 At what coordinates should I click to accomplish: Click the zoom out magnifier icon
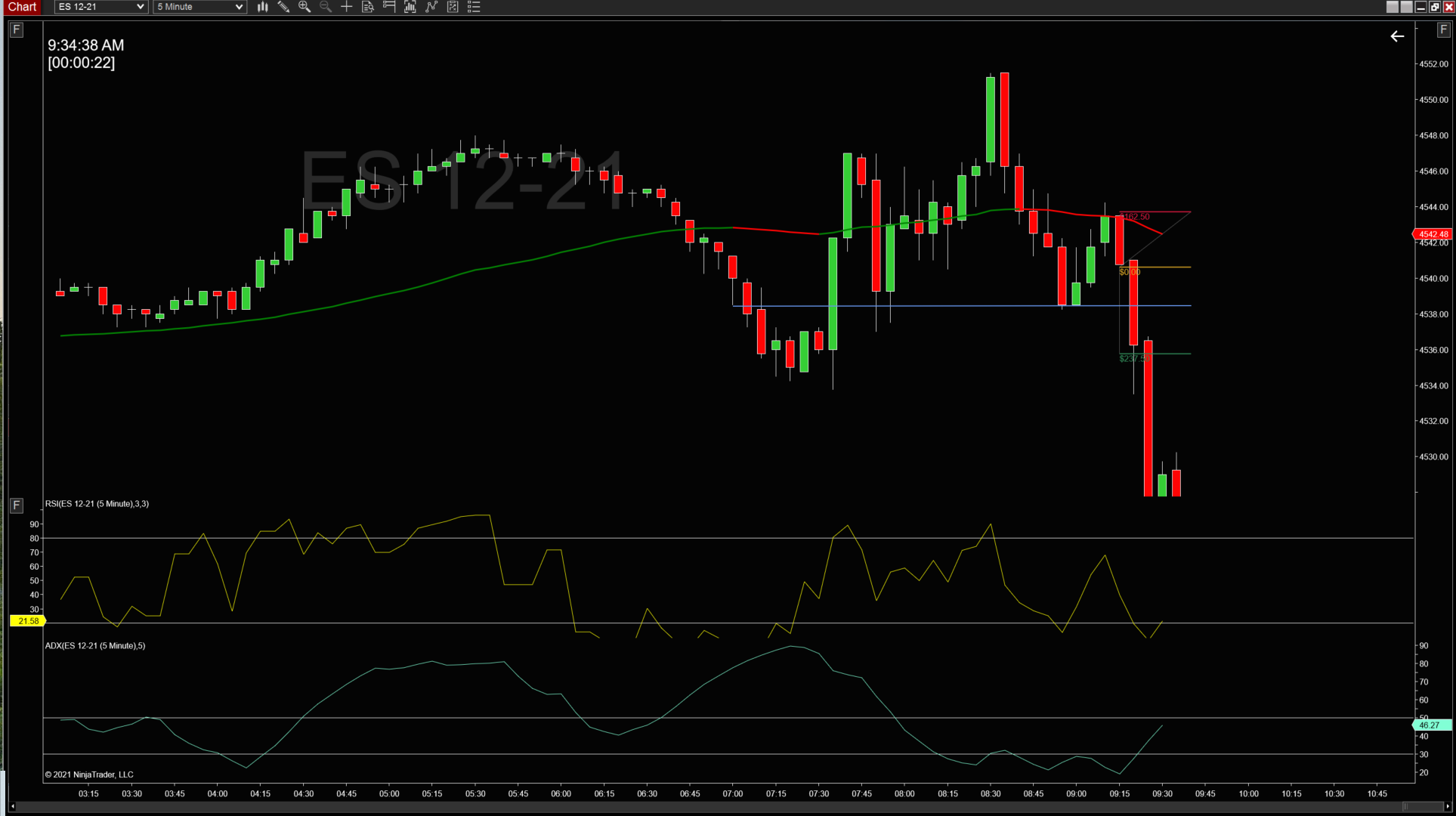click(326, 7)
